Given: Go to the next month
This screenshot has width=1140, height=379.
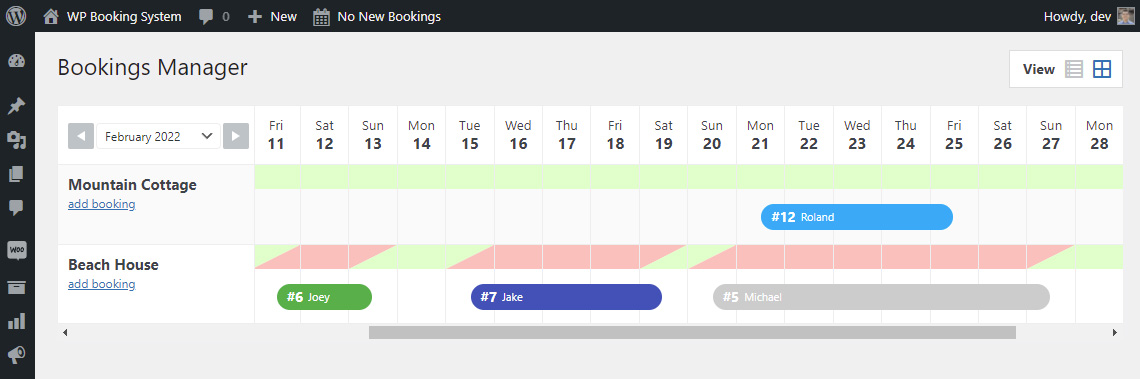Looking at the screenshot, I should click(x=236, y=136).
